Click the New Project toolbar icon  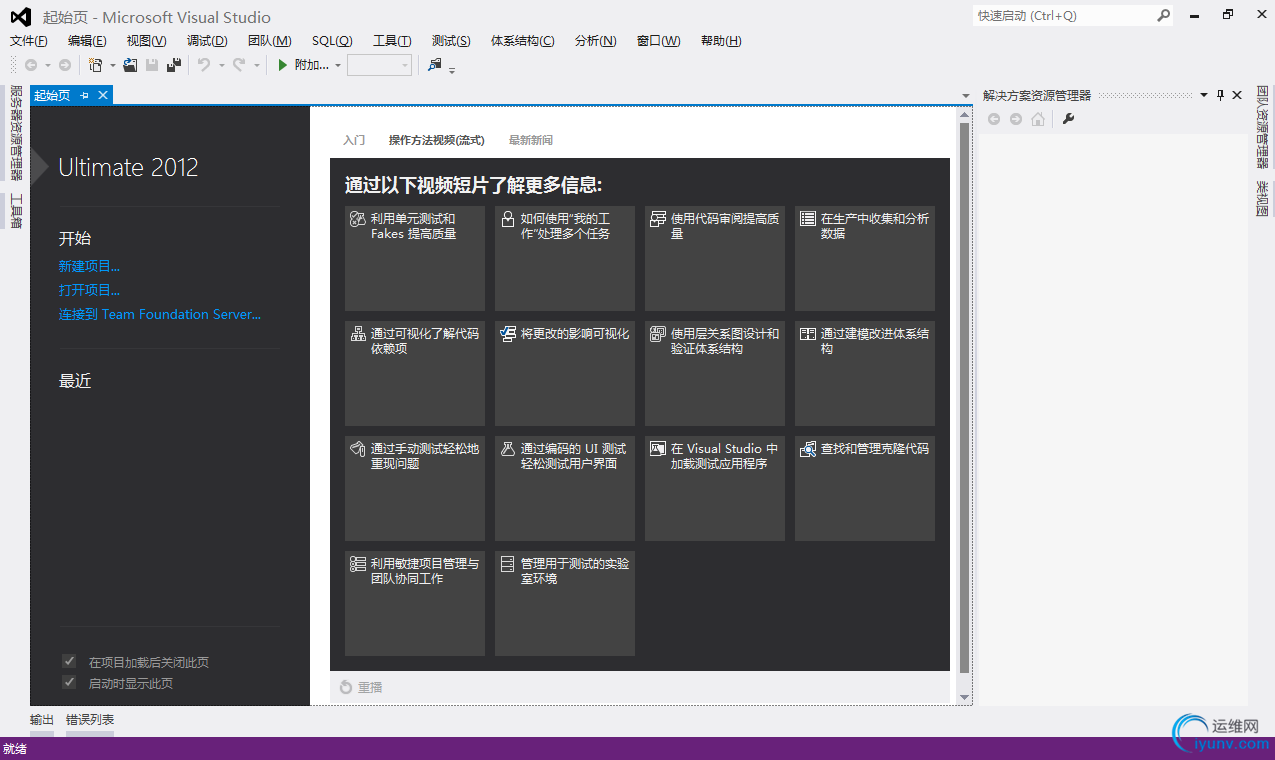(x=96, y=65)
